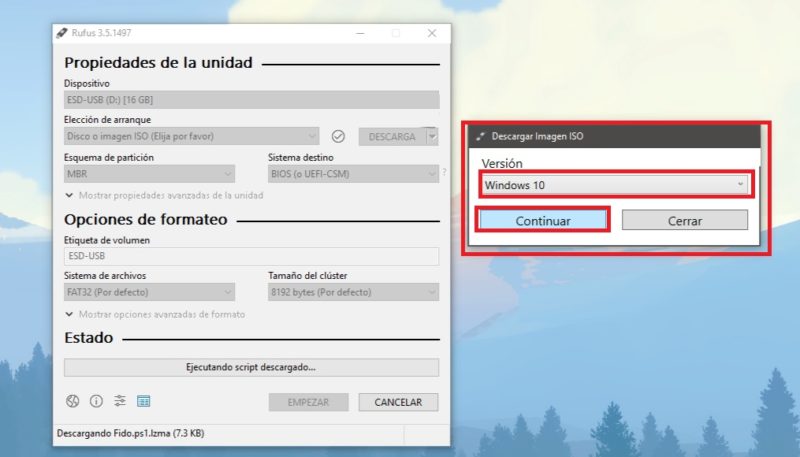This screenshot has width=800, height=457.
Task: Click the Continuar button
Action: [543, 221]
